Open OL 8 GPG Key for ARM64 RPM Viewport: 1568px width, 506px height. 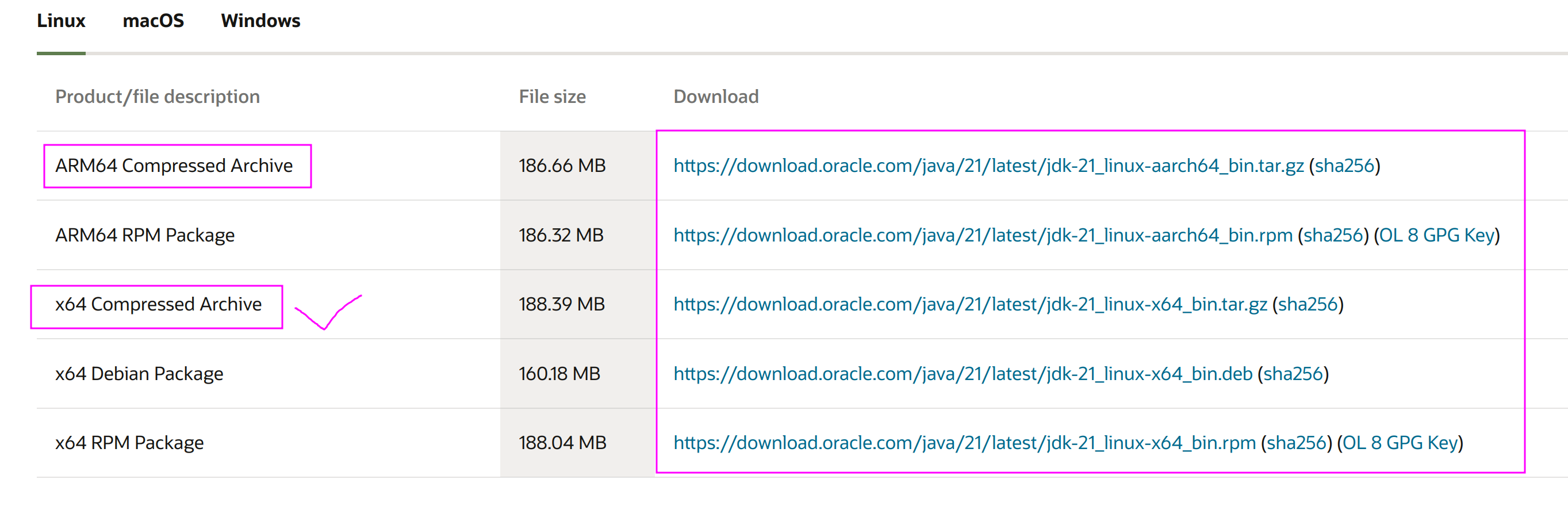(1436, 235)
